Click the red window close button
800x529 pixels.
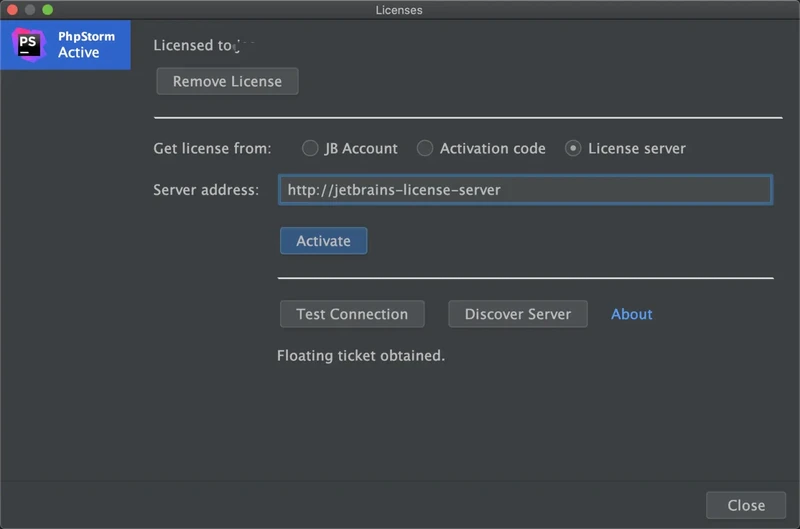(x=12, y=10)
